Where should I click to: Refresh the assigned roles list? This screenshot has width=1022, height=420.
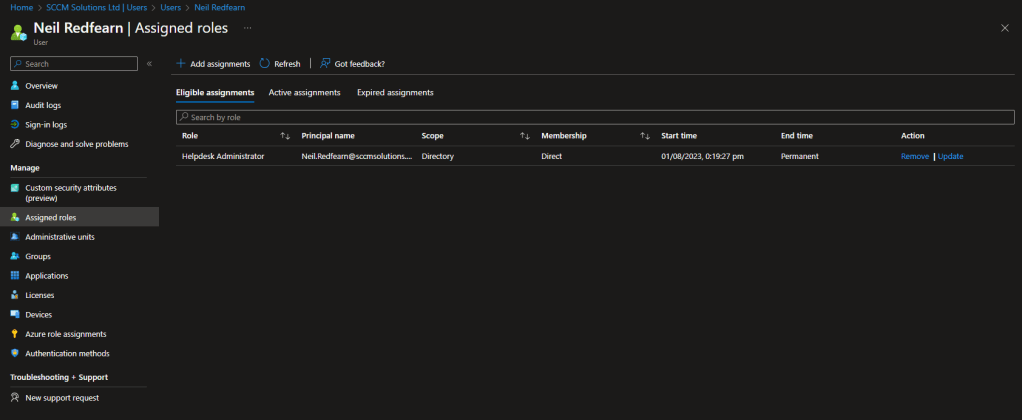pos(280,64)
